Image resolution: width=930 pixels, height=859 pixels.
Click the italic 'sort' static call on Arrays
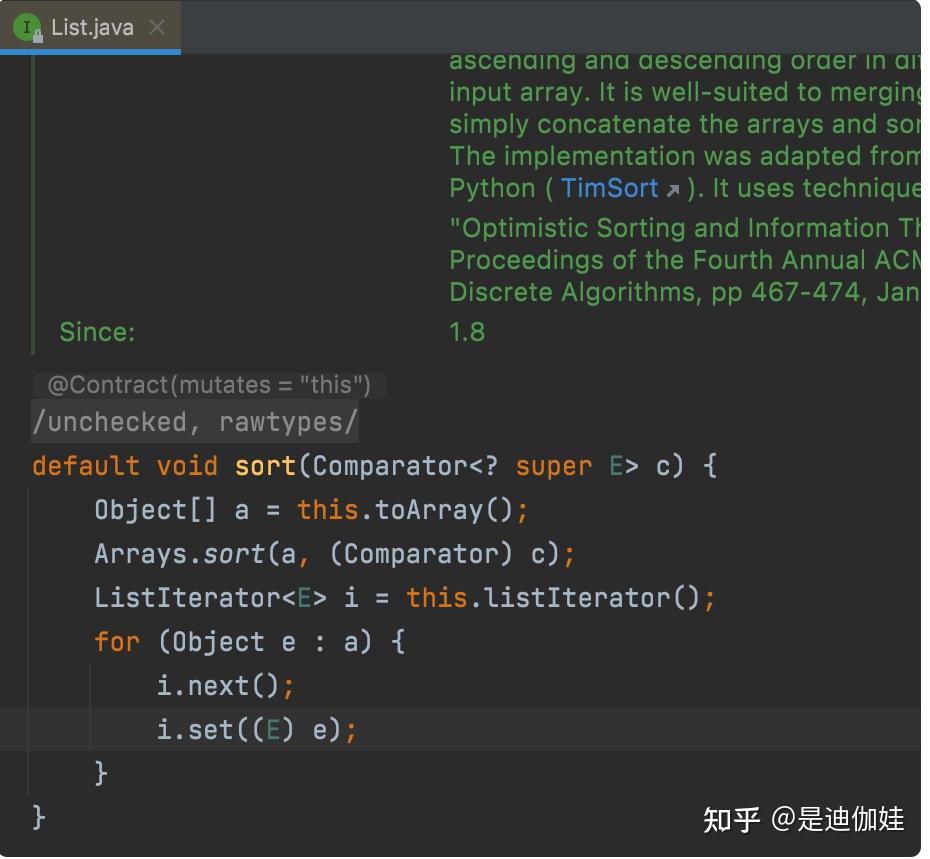pyautogui.click(x=234, y=554)
